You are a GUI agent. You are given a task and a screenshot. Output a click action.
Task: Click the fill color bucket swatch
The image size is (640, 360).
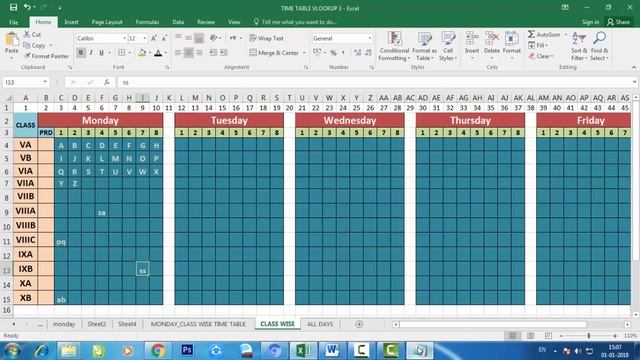click(x=142, y=53)
